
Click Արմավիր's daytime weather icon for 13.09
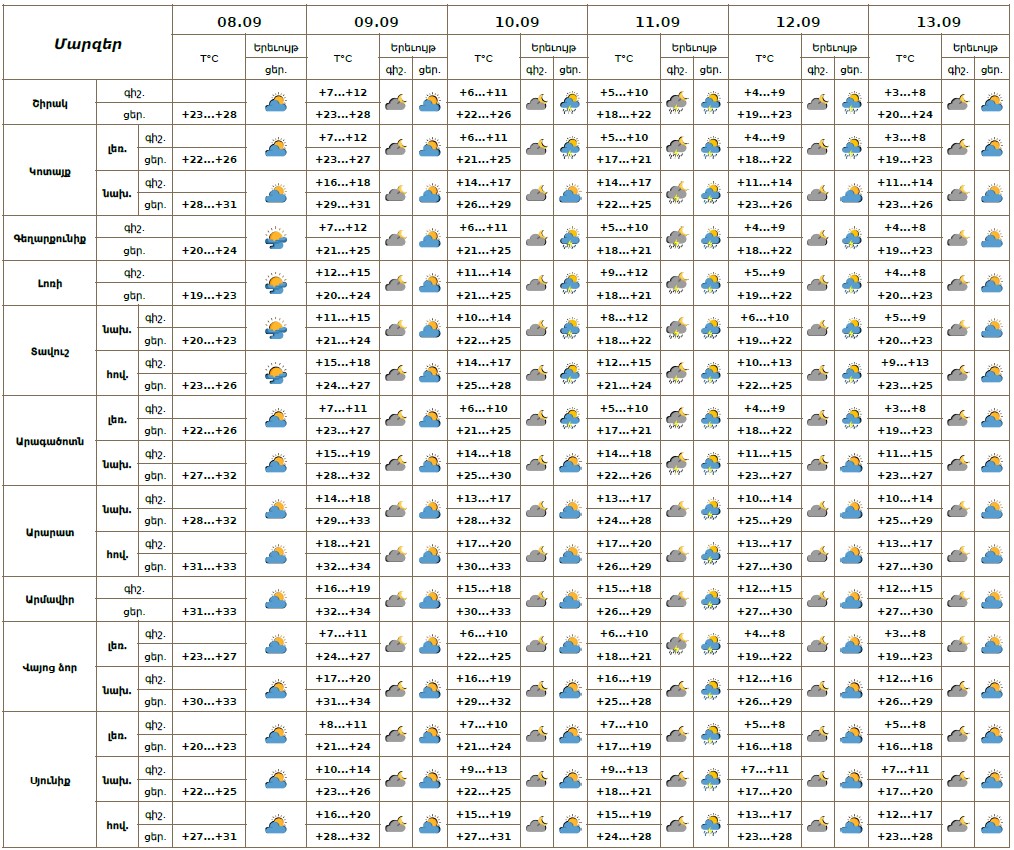point(992,599)
